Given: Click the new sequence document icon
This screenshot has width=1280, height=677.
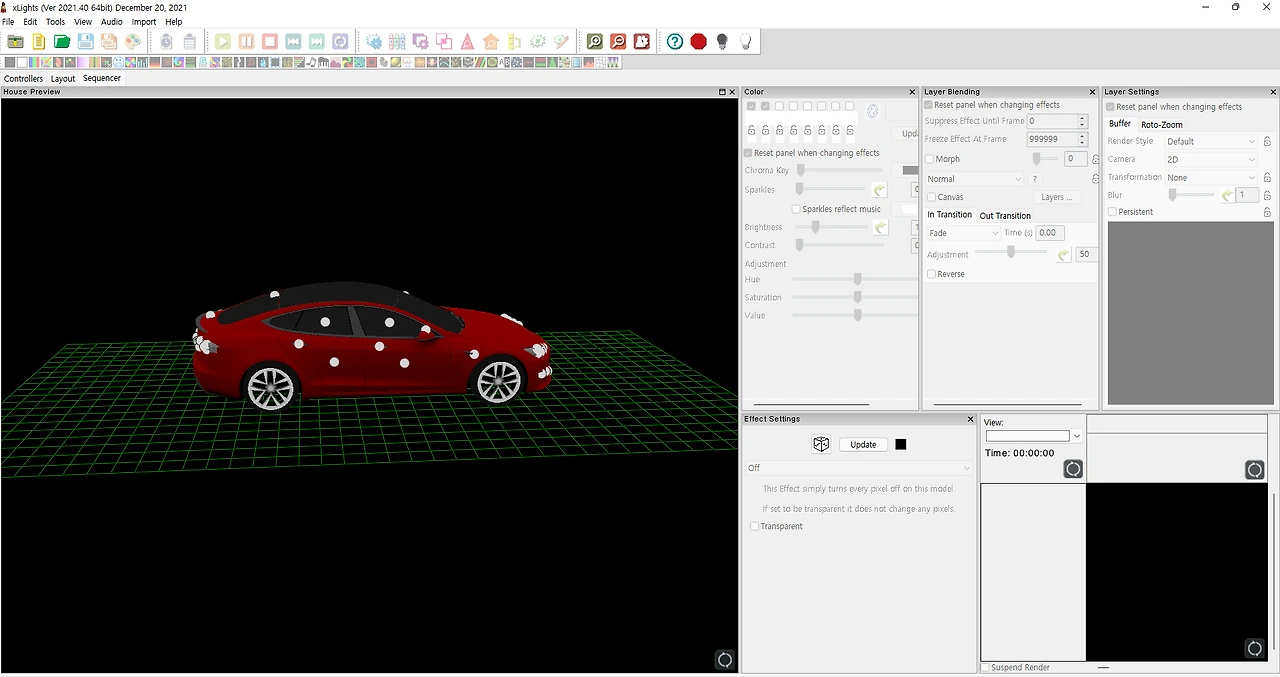Looking at the screenshot, I should click(x=38, y=41).
